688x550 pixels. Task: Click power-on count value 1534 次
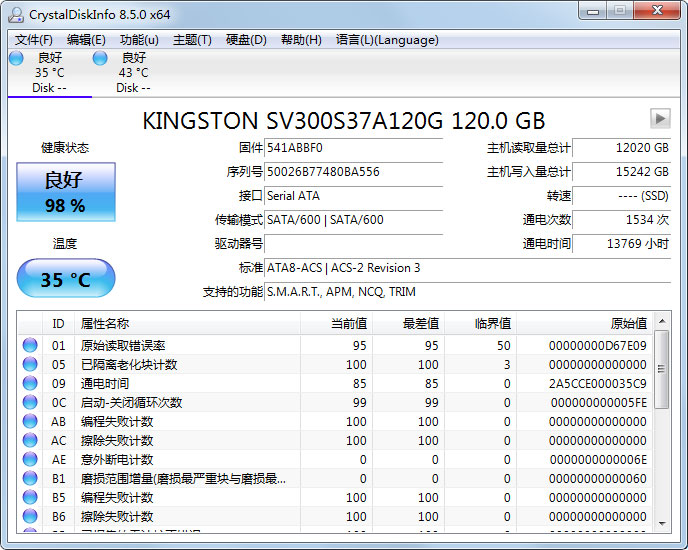[x=622, y=219]
